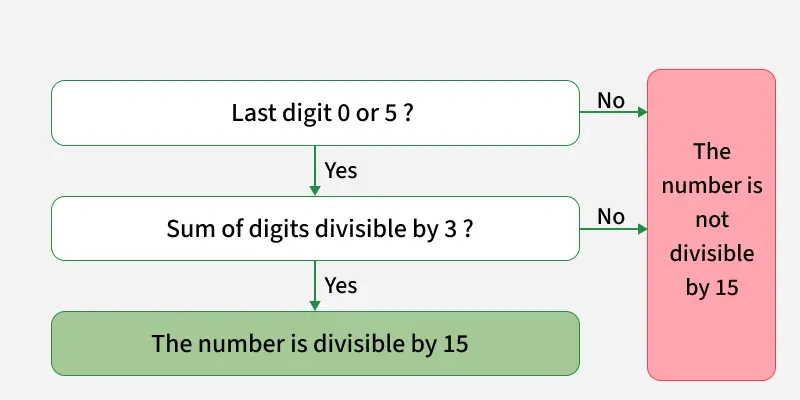The height and width of the screenshot is (400, 800).
Task: Select the red 'not divisible by 15' box
Action: pyautogui.click(x=711, y=224)
